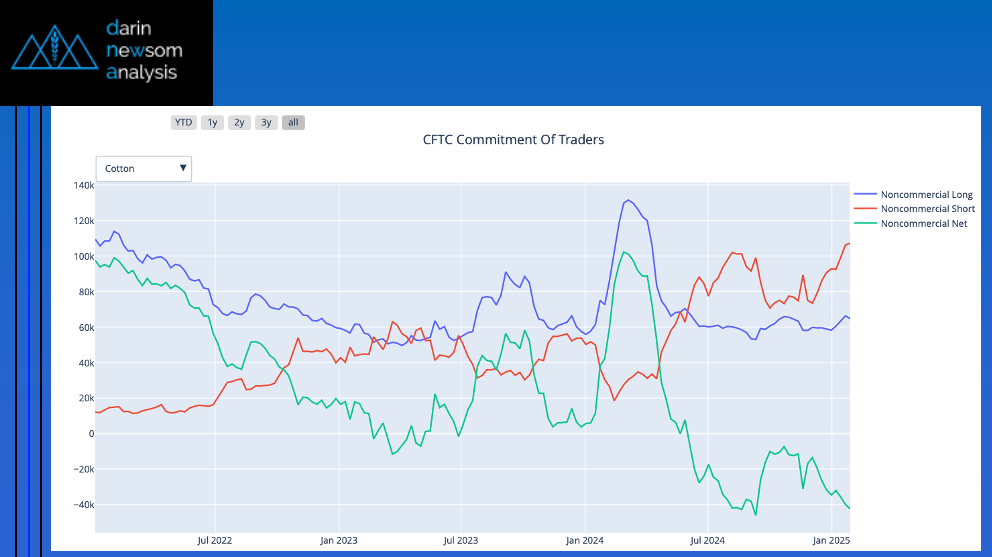Click the 0 label on the y-axis

[x=90, y=434]
